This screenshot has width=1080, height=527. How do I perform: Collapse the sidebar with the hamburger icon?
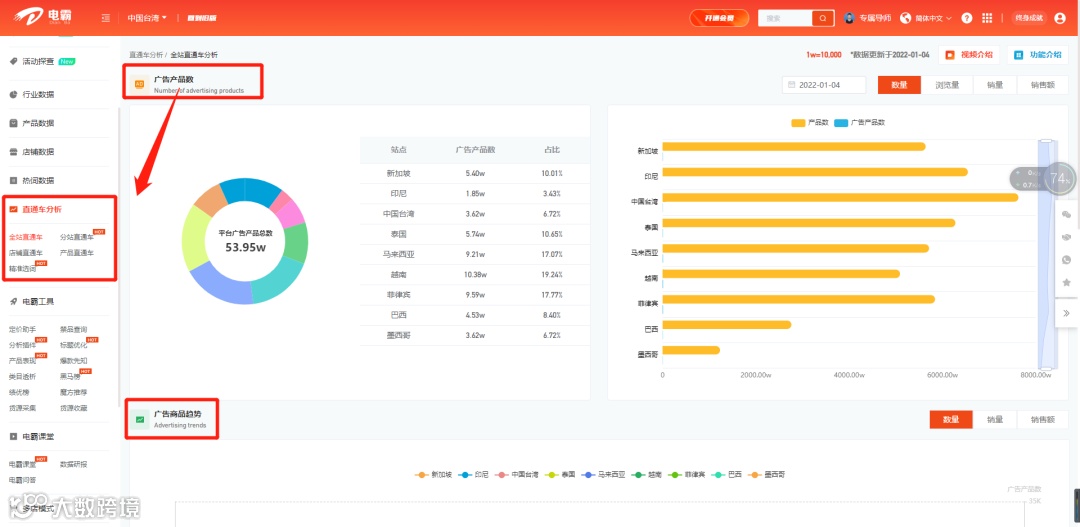105,18
